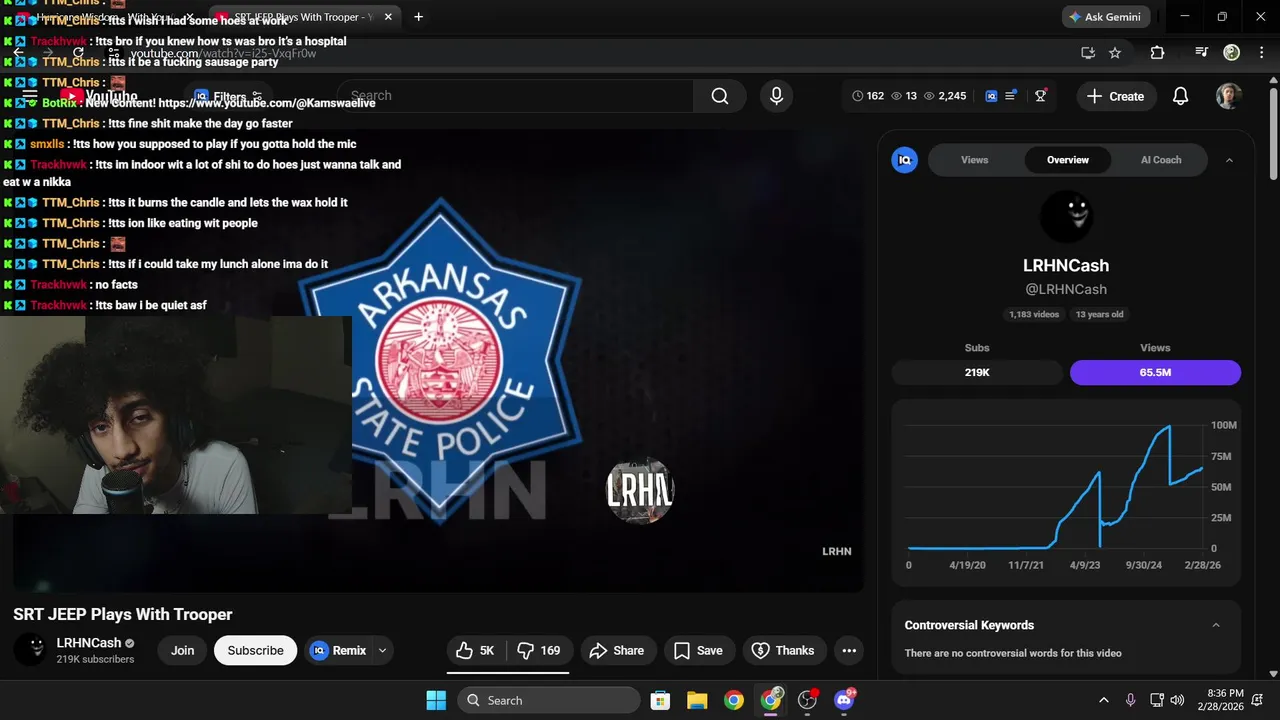The height and width of the screenshot is (720, 1280).
Task: Click the Thanks button
Action: coord(783,650)
